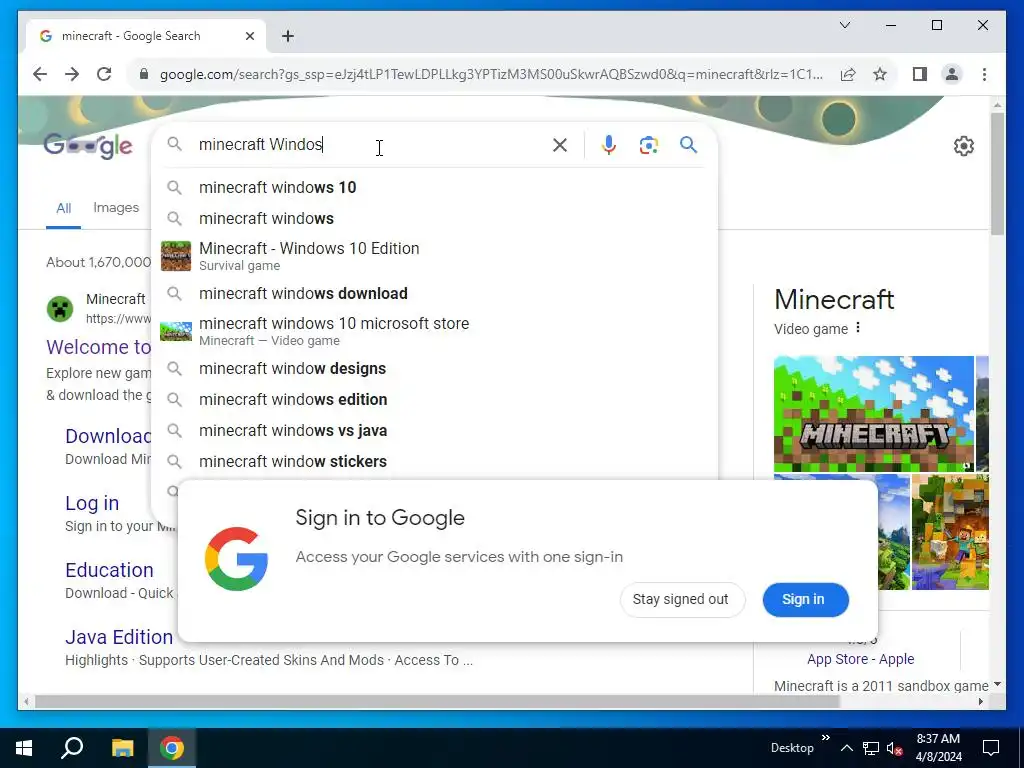Screen dimensions: 1024x768
Task: Clear the search box with the X
Action: coord(560,145)
